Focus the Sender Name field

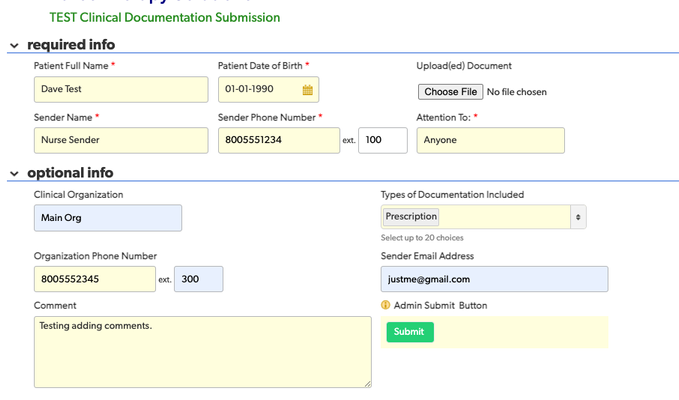point(121,140)
